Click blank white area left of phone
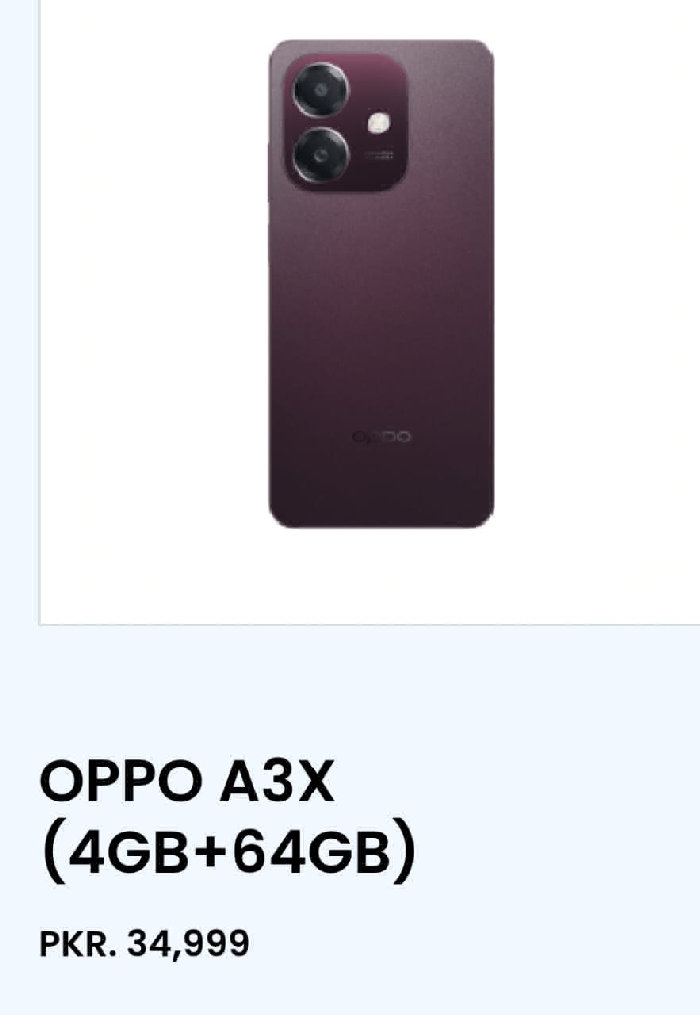The width and height of the screenshot is (700, 1015). (154, 284)
